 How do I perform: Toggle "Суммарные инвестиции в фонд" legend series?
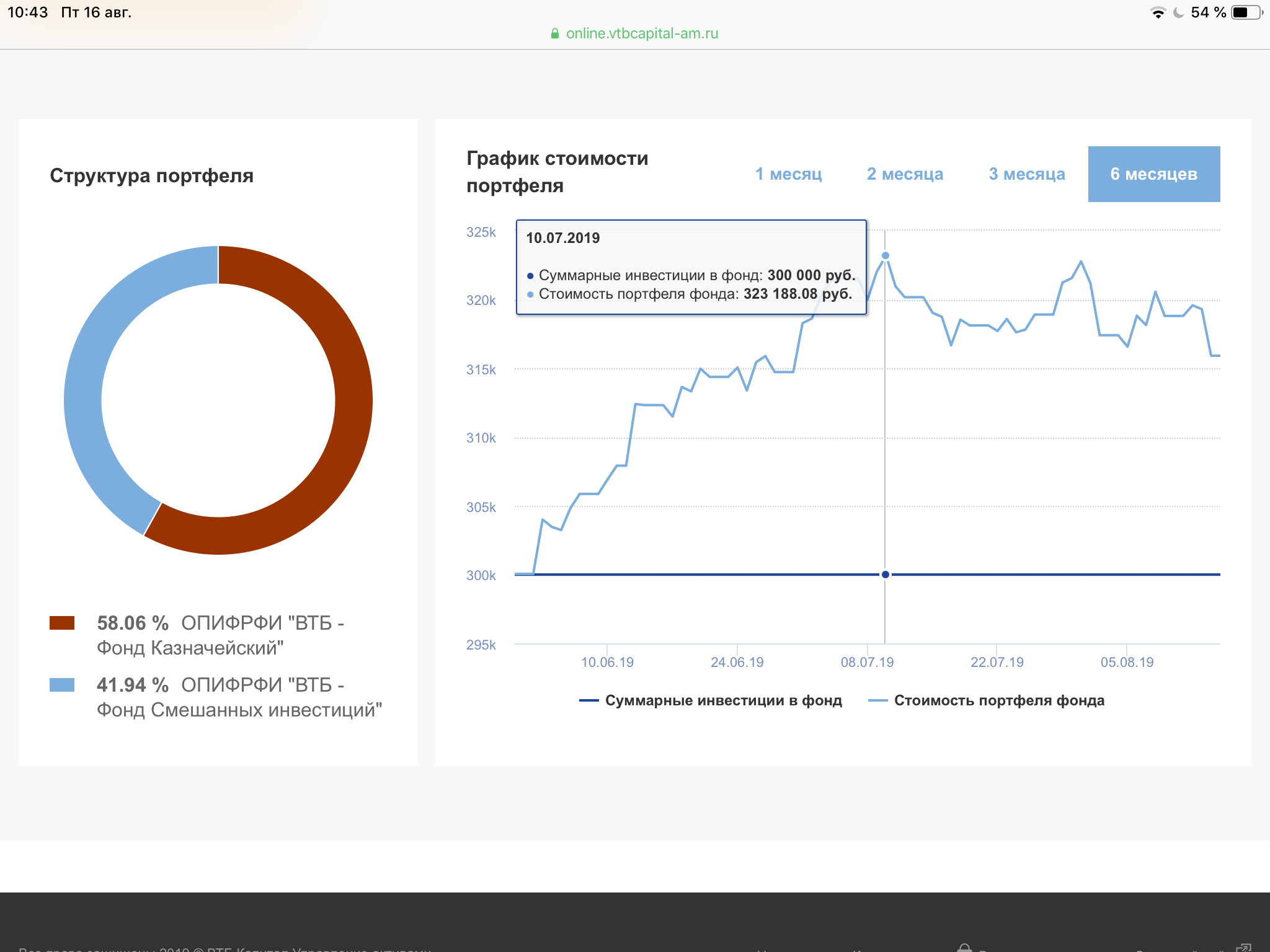click(x=723, y=700)
